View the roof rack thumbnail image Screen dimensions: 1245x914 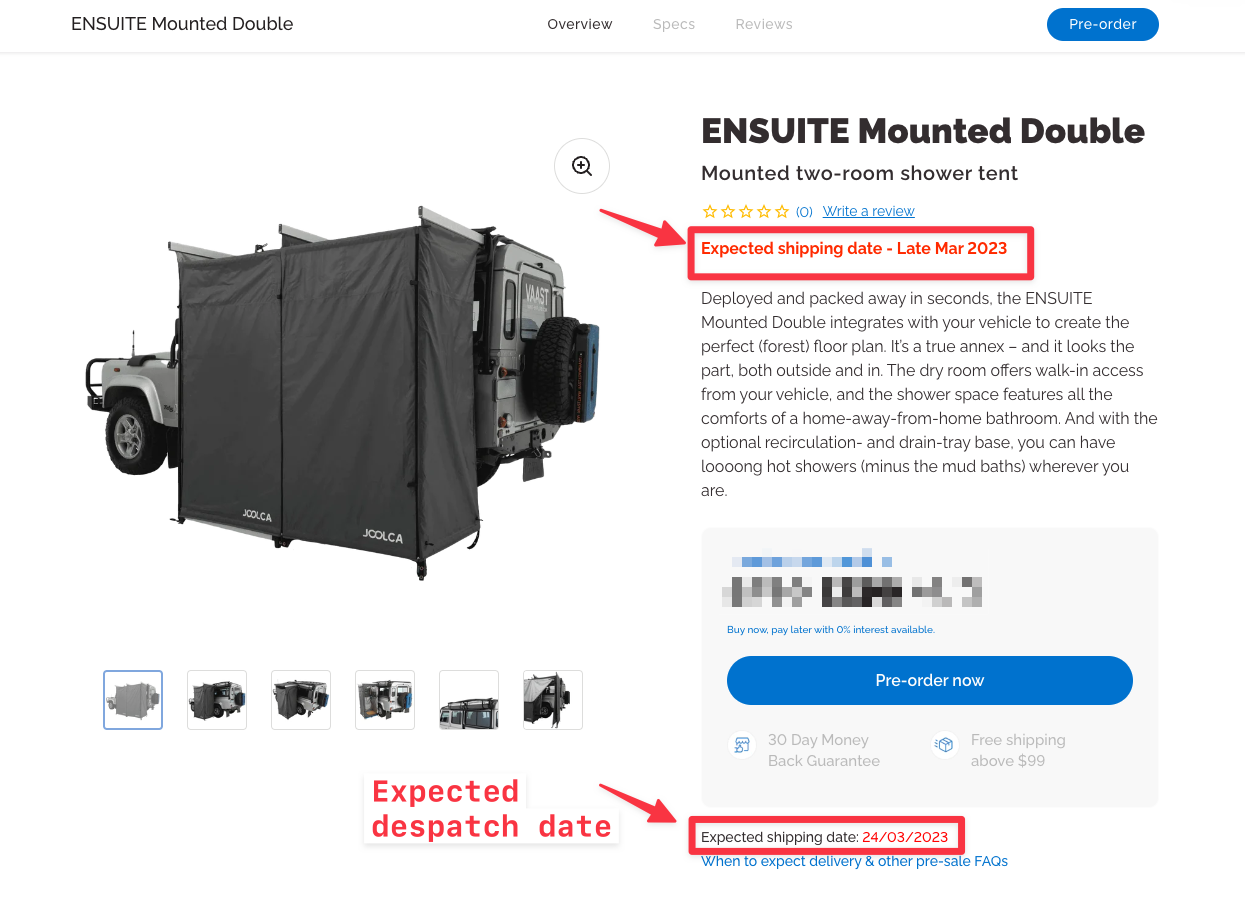[469, 700]
